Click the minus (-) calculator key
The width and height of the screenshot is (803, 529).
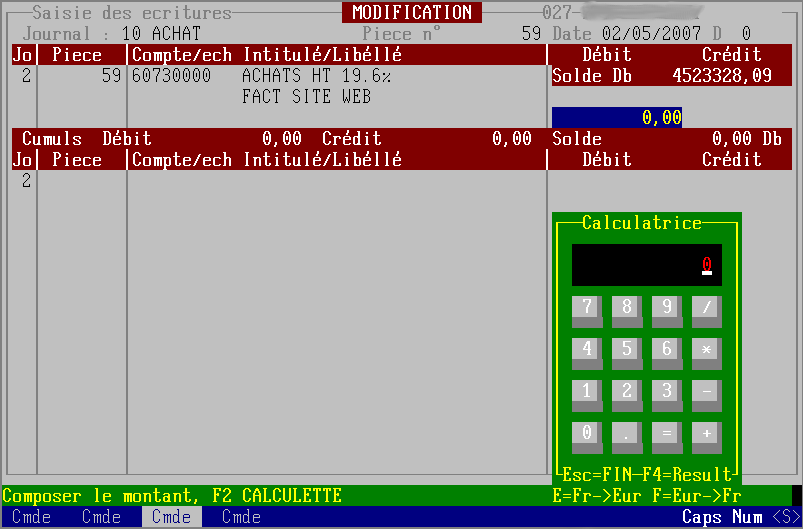coord(706,391)
